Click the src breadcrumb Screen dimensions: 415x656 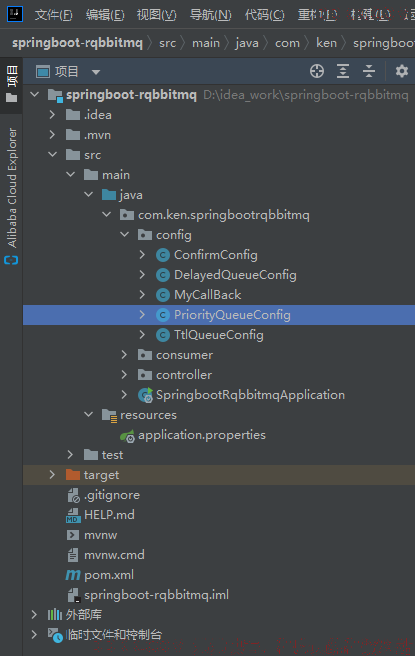pyautogui.click(x=167, y=43)
